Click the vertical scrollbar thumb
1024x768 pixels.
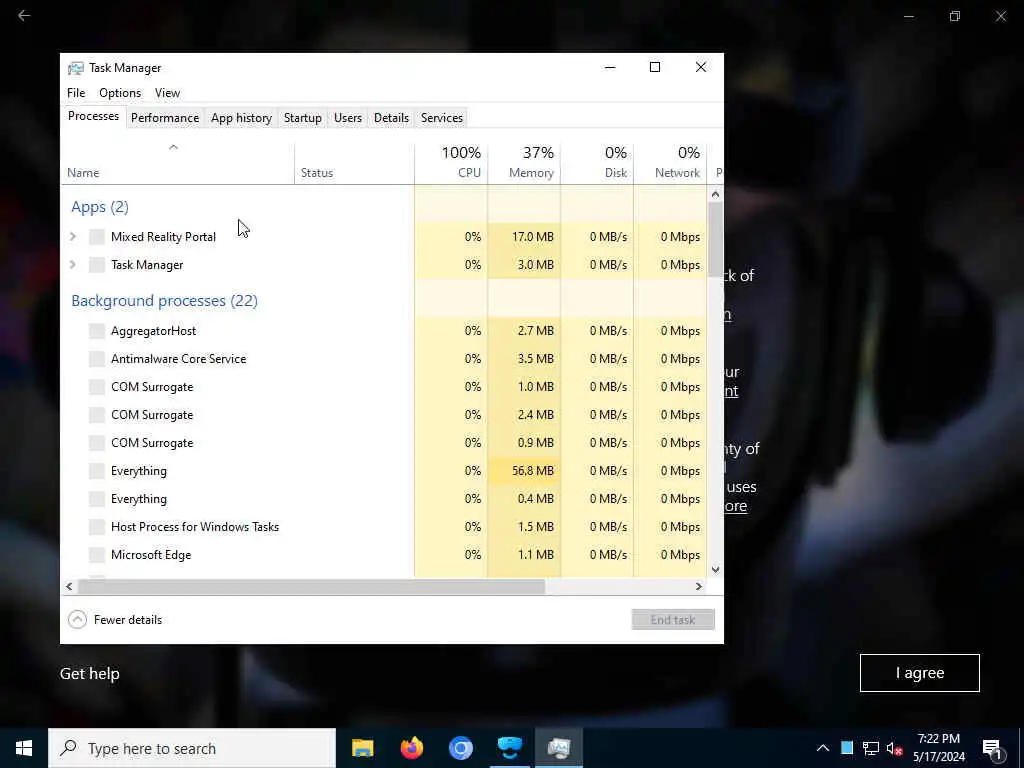click(x=715, y=240)
